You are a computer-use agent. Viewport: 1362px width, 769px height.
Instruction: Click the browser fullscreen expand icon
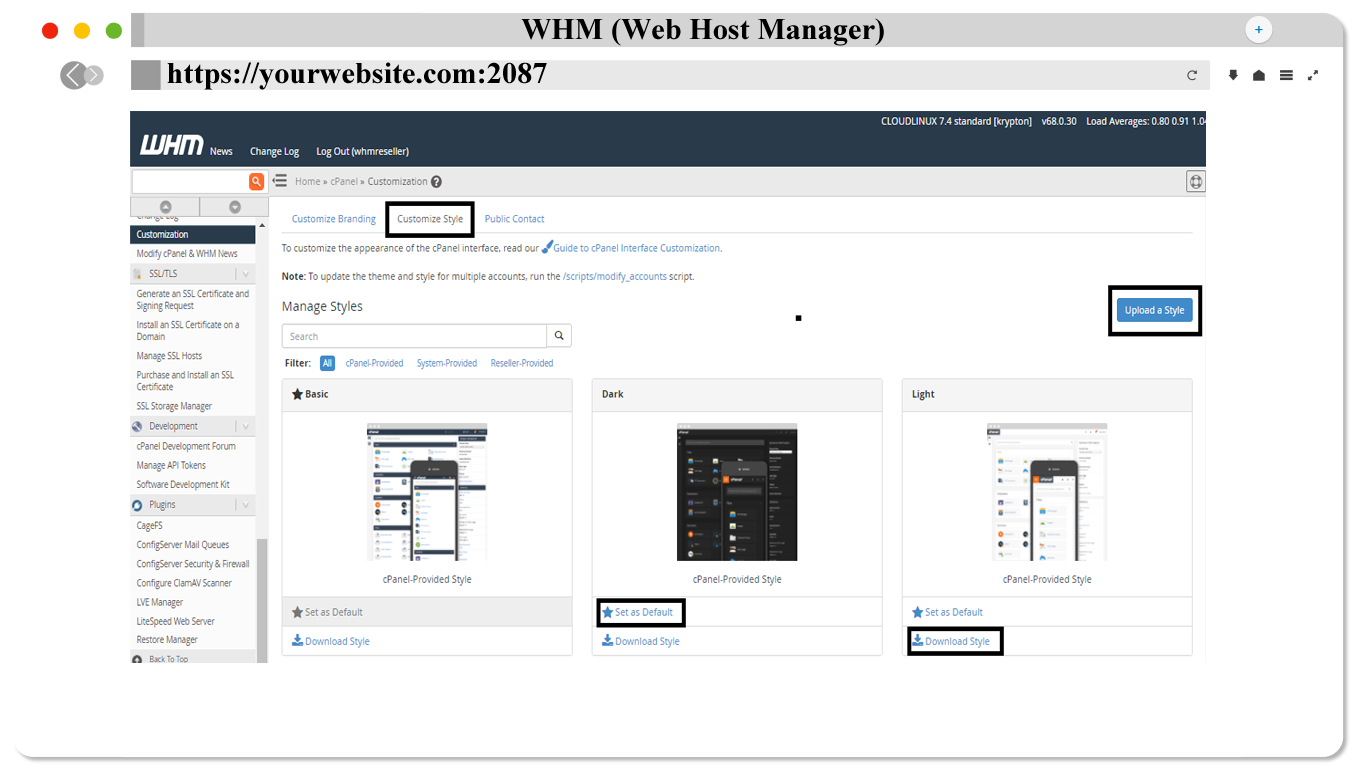[x=1313, y=75]
